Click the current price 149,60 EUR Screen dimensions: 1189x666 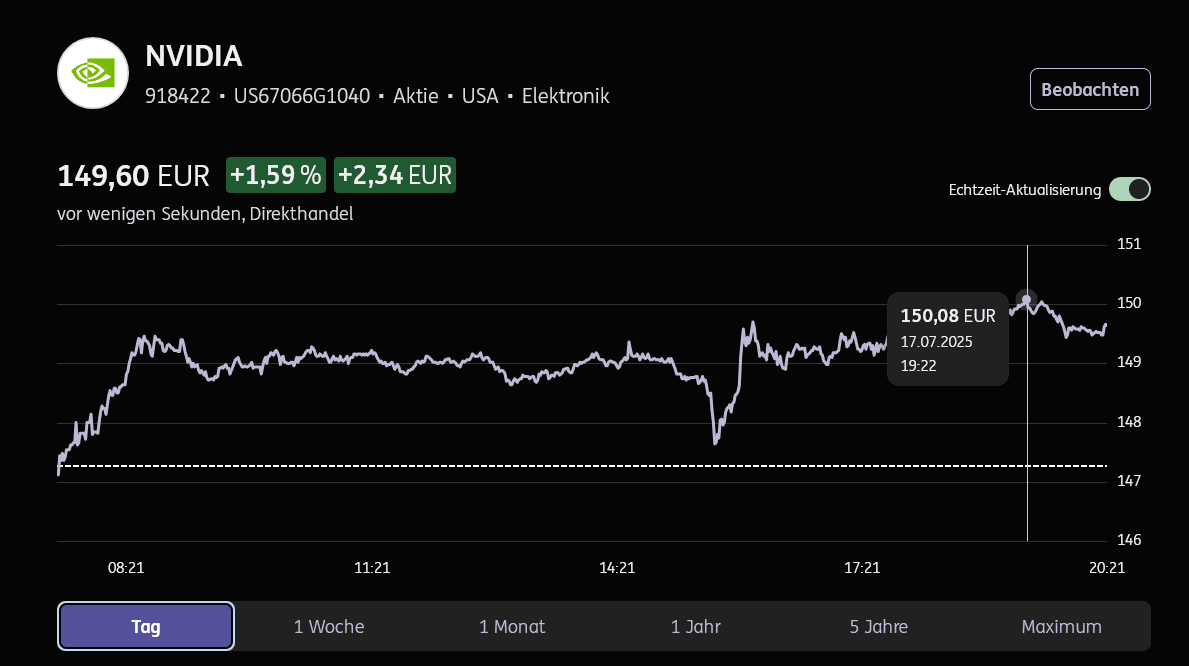pos(133,176)
